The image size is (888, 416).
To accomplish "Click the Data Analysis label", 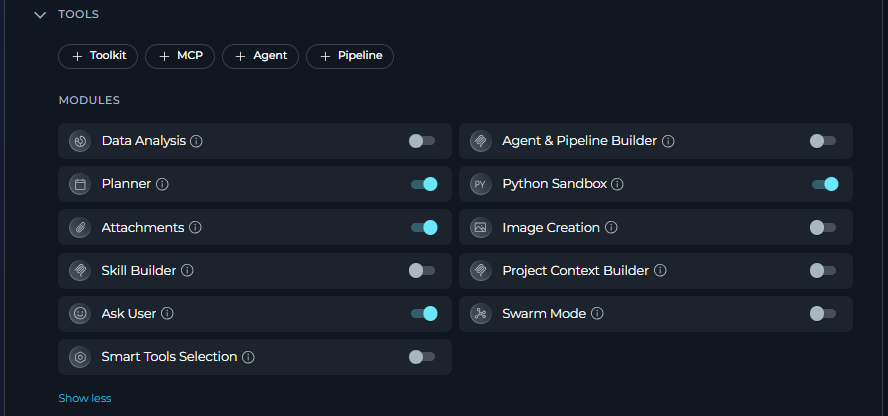I will (144, 141).
